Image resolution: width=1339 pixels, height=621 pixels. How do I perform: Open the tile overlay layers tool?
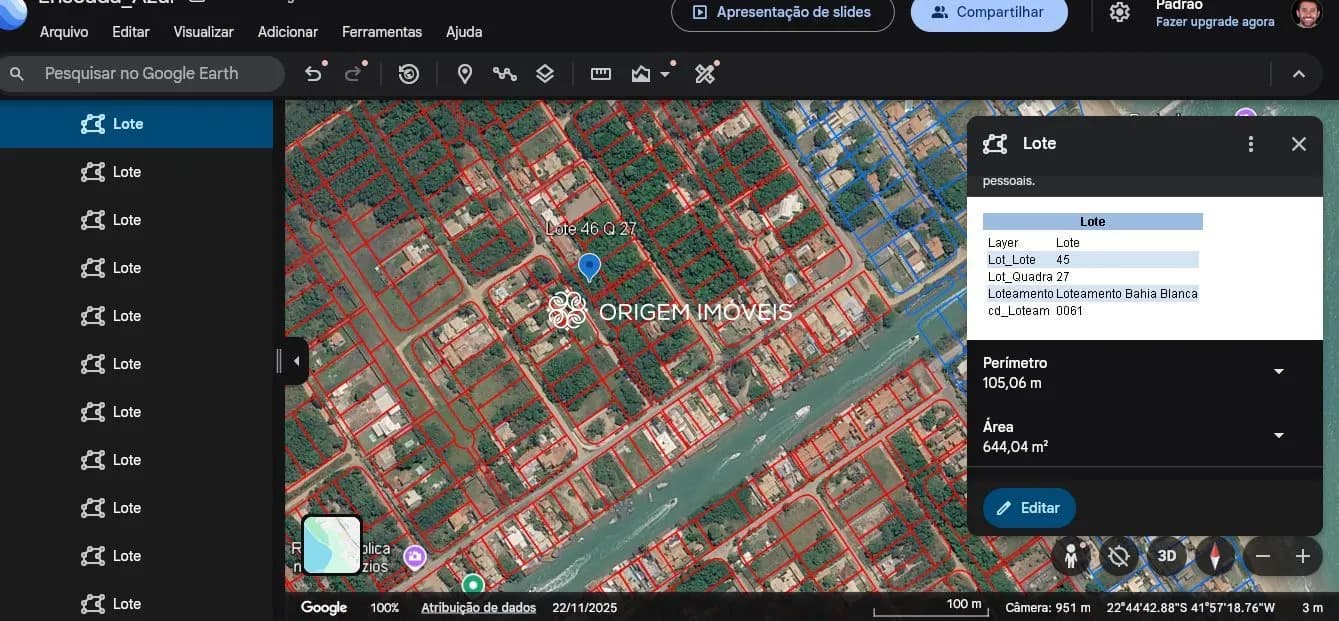pos(545,74)
